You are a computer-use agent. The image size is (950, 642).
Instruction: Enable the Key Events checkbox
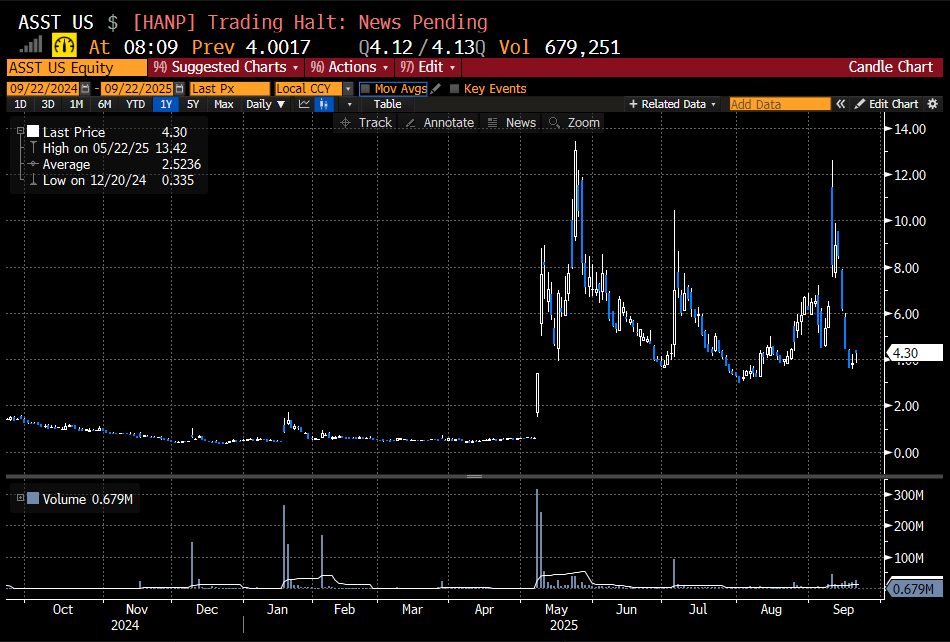pos(454,89)
